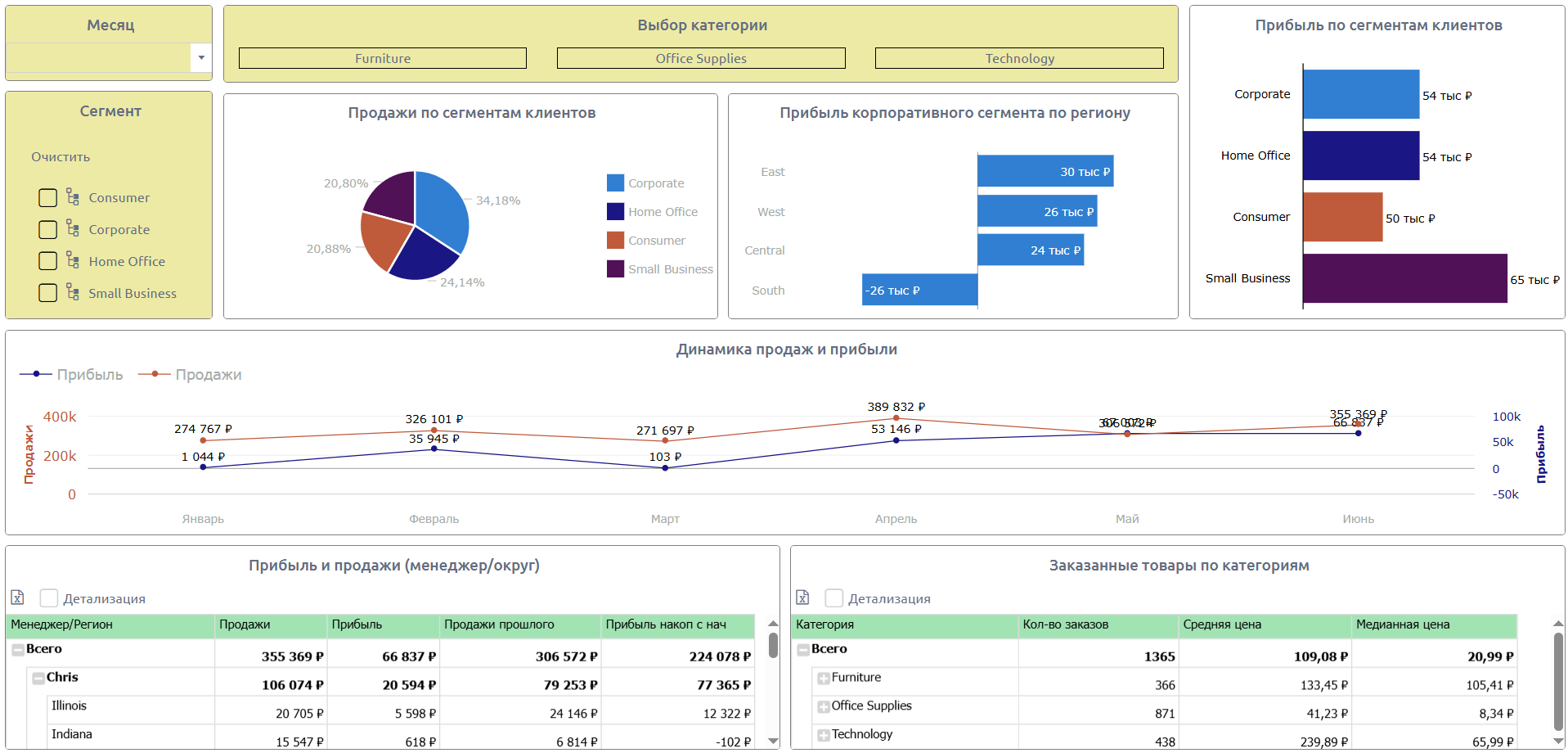
Task: Expand the Technology category row
Action: coord(824,736)
